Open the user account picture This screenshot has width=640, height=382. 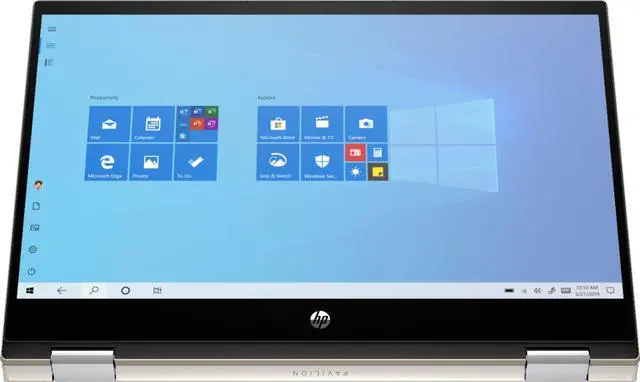tap(38, 185)
